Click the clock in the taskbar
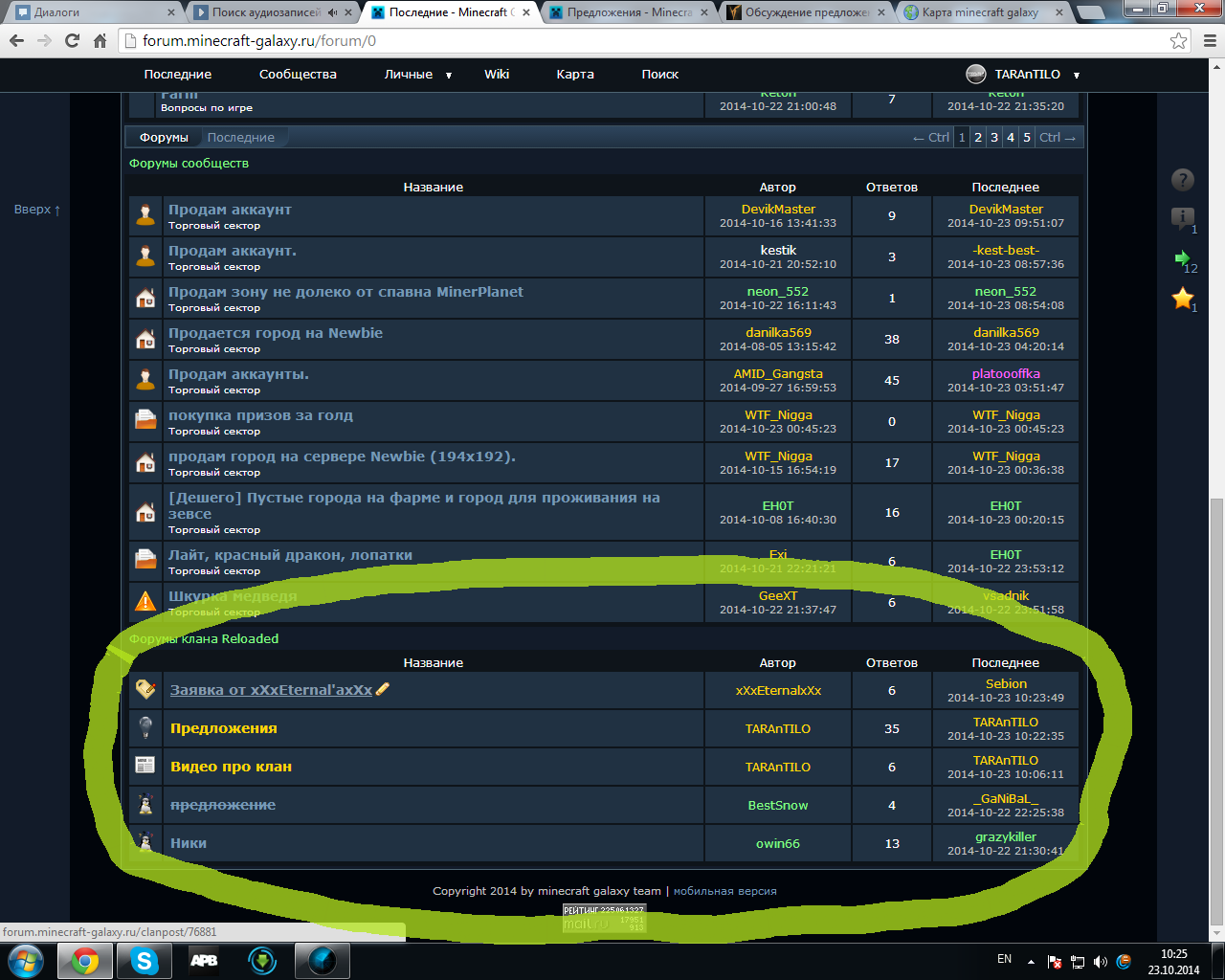Viewport: 1225px width, 980px height. click(1173, 961)
